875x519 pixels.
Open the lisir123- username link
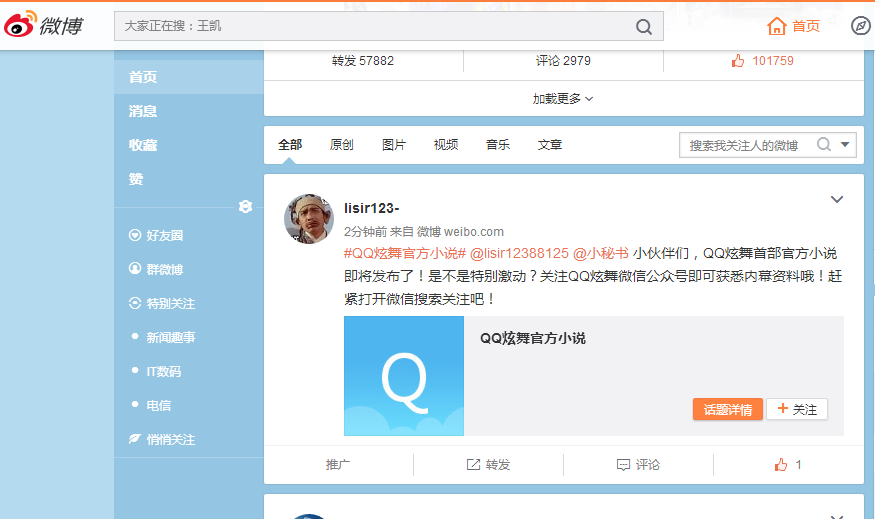[372, 208]
